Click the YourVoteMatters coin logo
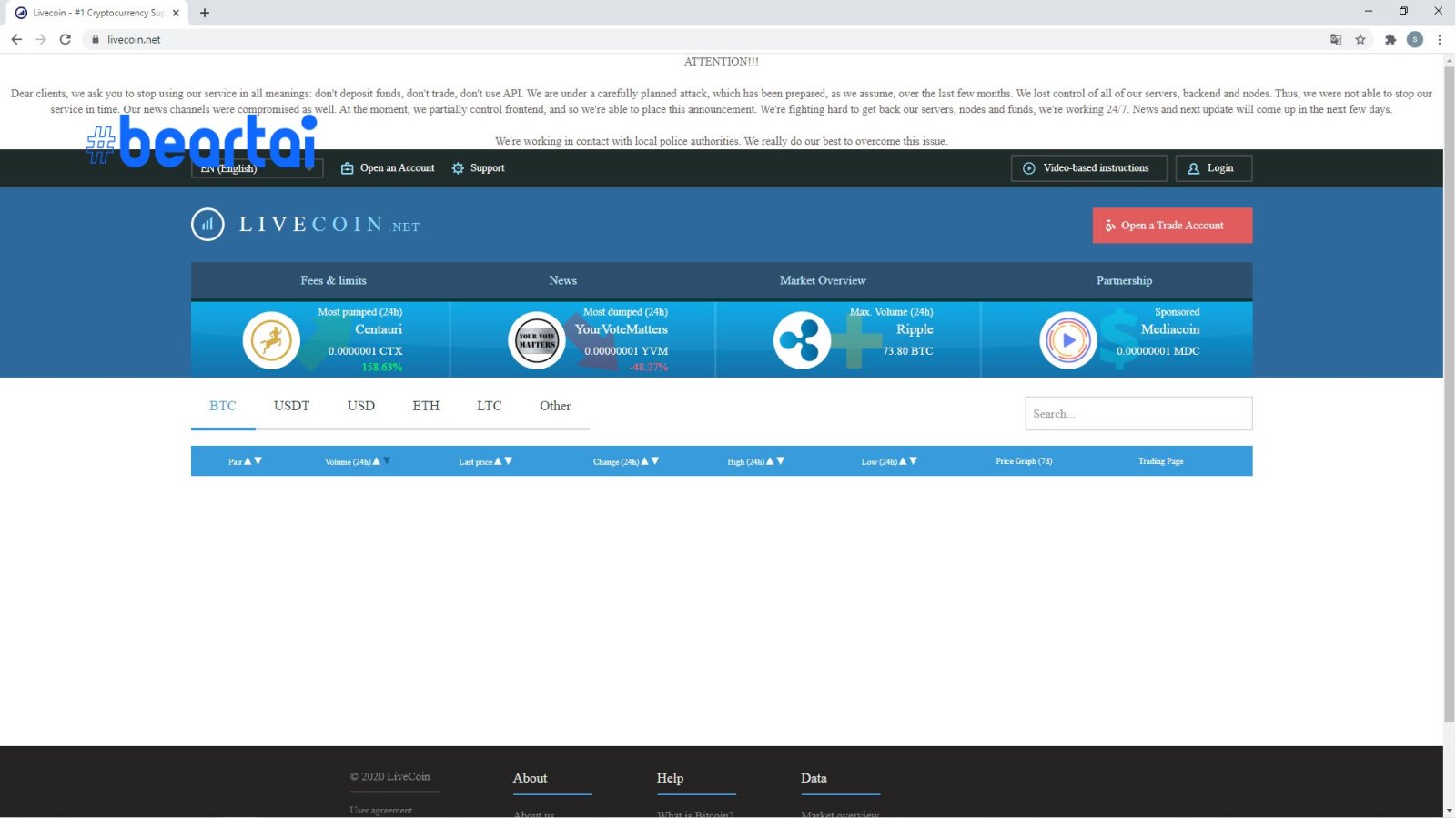The height and width of the screenshot is (818, 1456). point(536,340)
